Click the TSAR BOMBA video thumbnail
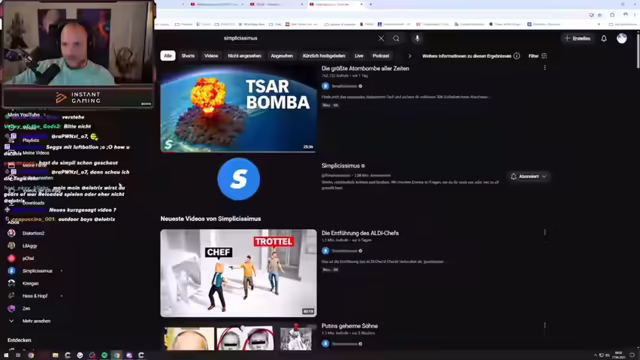This screenshot has width=640, height=360. coord(238,109)
